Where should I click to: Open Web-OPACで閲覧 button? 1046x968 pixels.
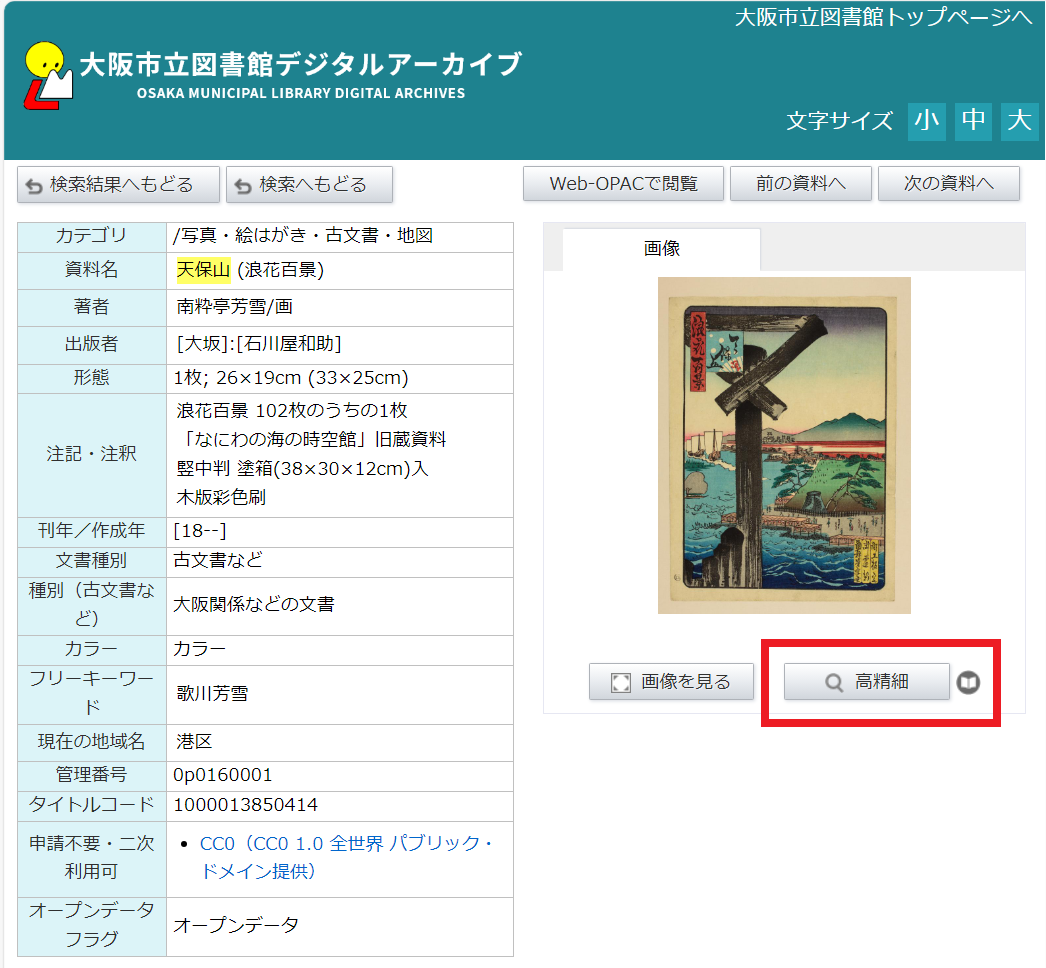[x=623, y=183]
